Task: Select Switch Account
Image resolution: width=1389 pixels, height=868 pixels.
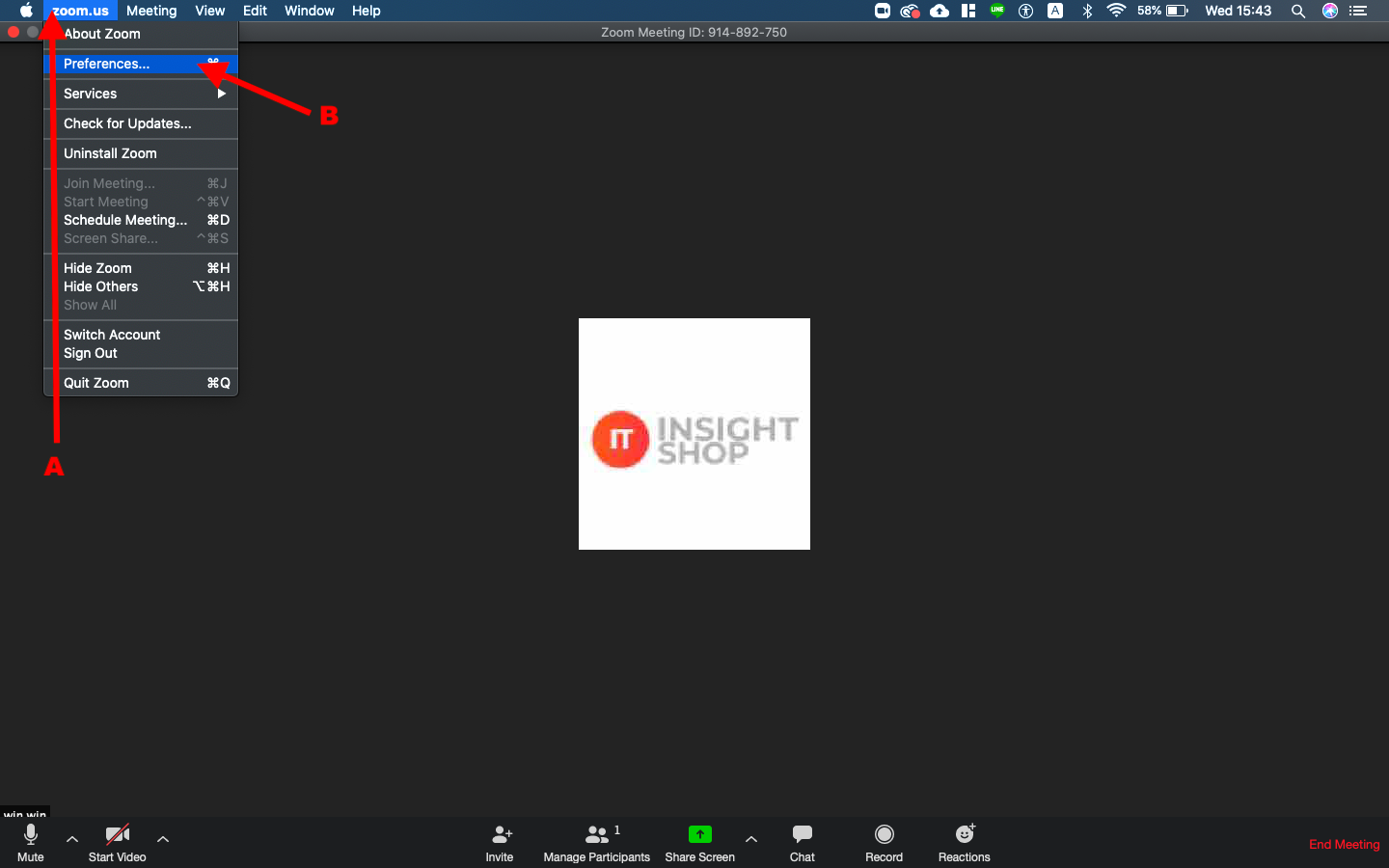Action: [x=141, y=335]
